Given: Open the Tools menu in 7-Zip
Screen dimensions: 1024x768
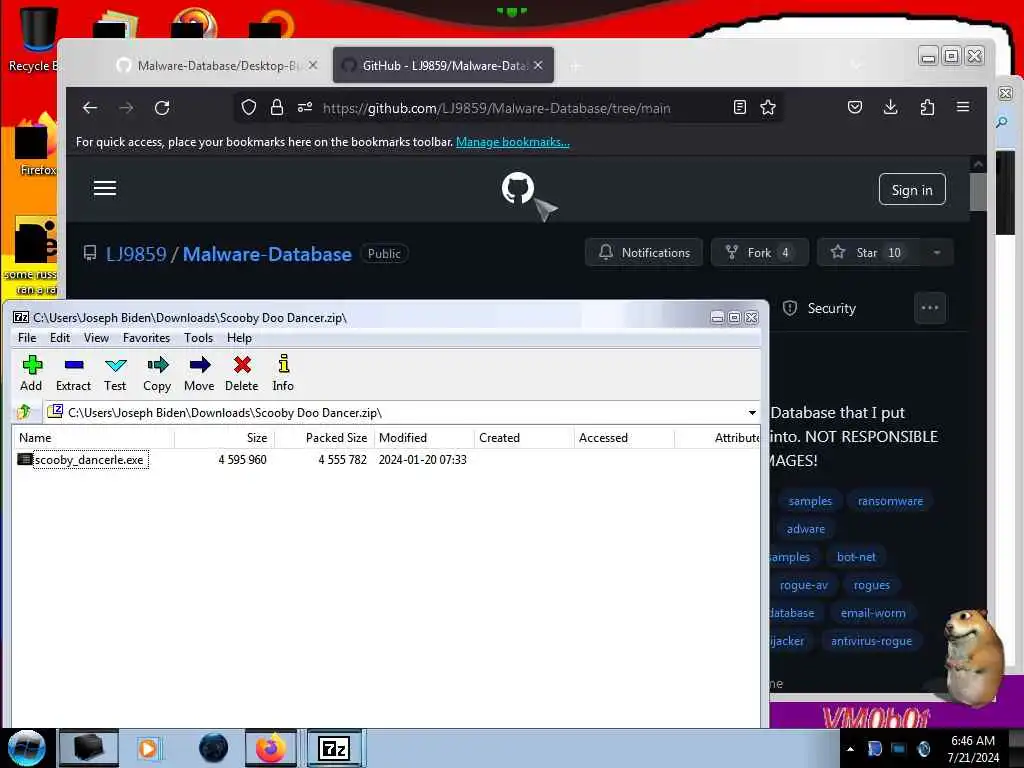Looking at the screenshot, I should pyautogui.click(x=199, y=338).
